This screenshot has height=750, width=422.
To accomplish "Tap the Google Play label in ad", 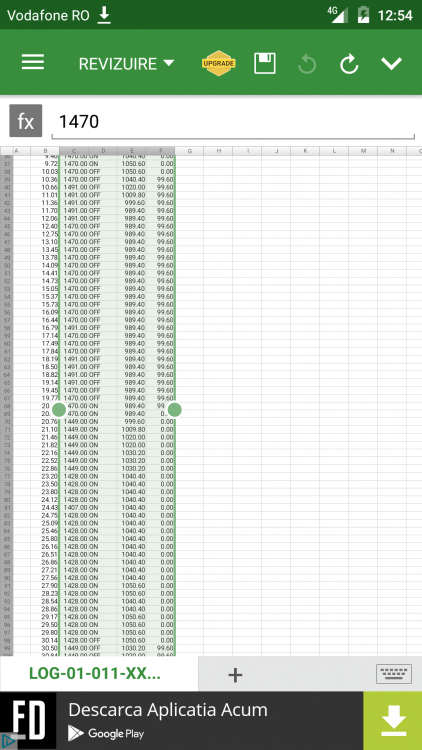I will click(x=106, y=733).
